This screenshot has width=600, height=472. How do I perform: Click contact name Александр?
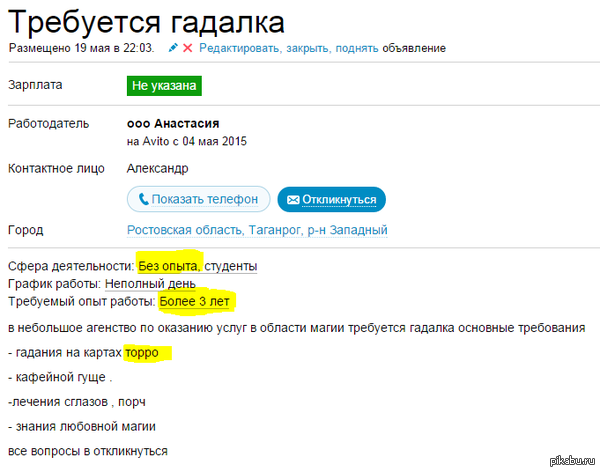(x=158, y=168)
